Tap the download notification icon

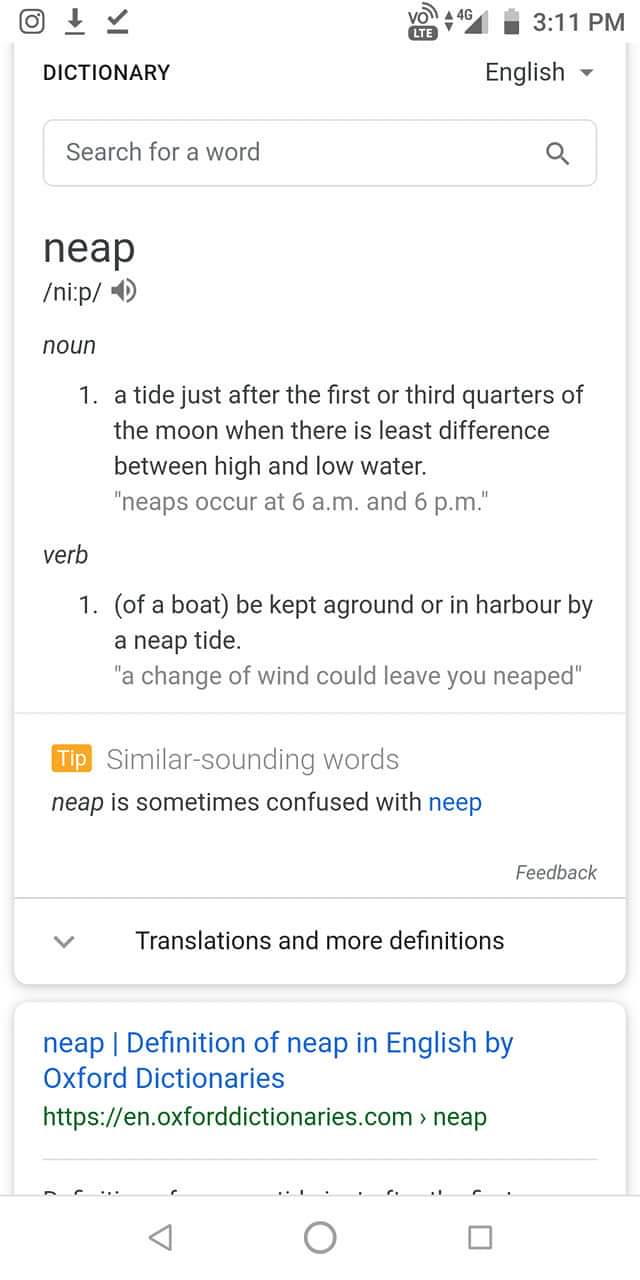(x=75, y=21)
